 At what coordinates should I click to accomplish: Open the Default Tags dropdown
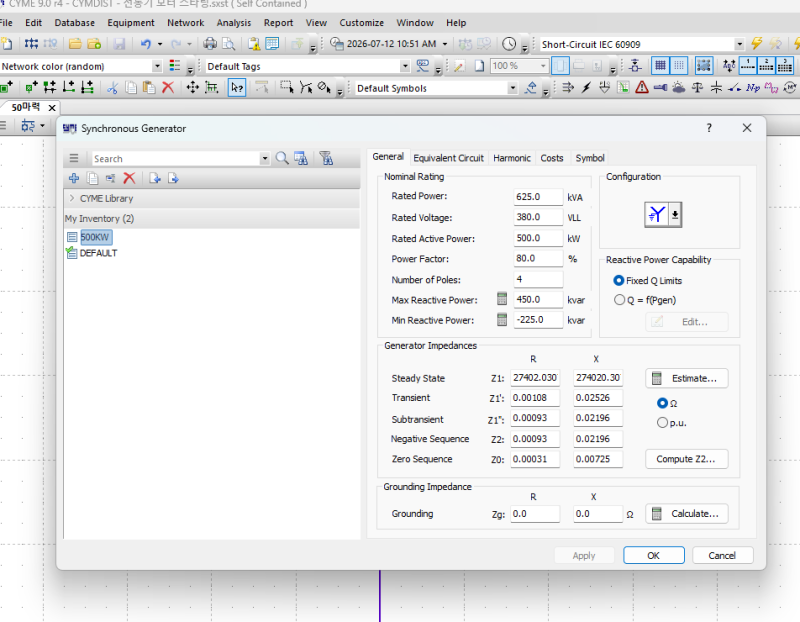(405, 66)
